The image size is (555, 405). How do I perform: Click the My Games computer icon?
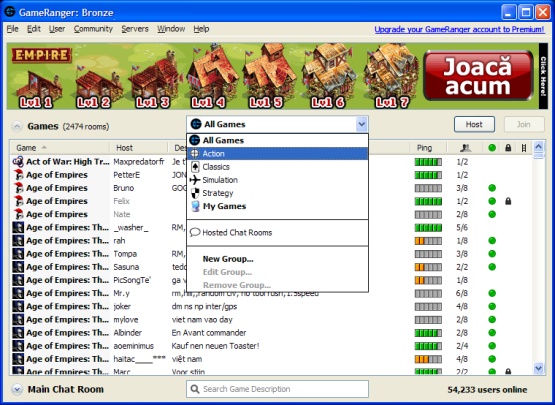pos(195,206)
